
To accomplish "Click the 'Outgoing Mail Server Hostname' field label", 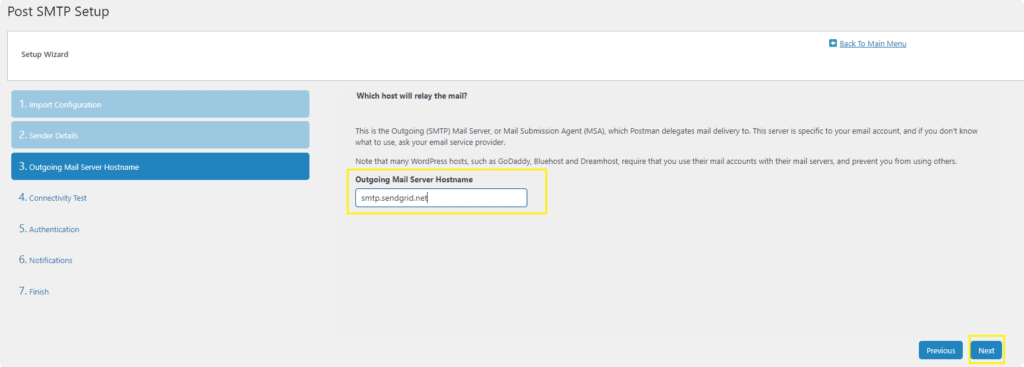I will pyautogui.click(x=414, y=179).
